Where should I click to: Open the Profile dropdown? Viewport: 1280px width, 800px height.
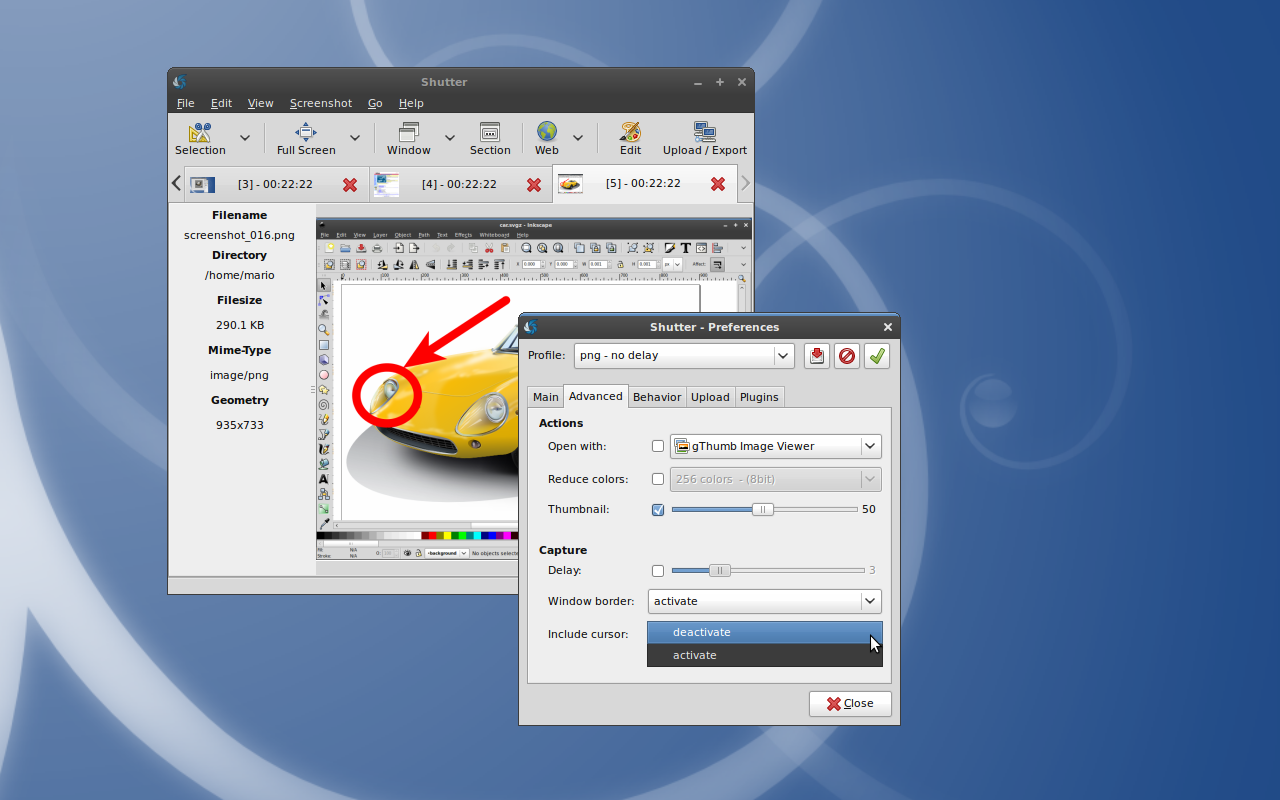(x=684, y=356)
